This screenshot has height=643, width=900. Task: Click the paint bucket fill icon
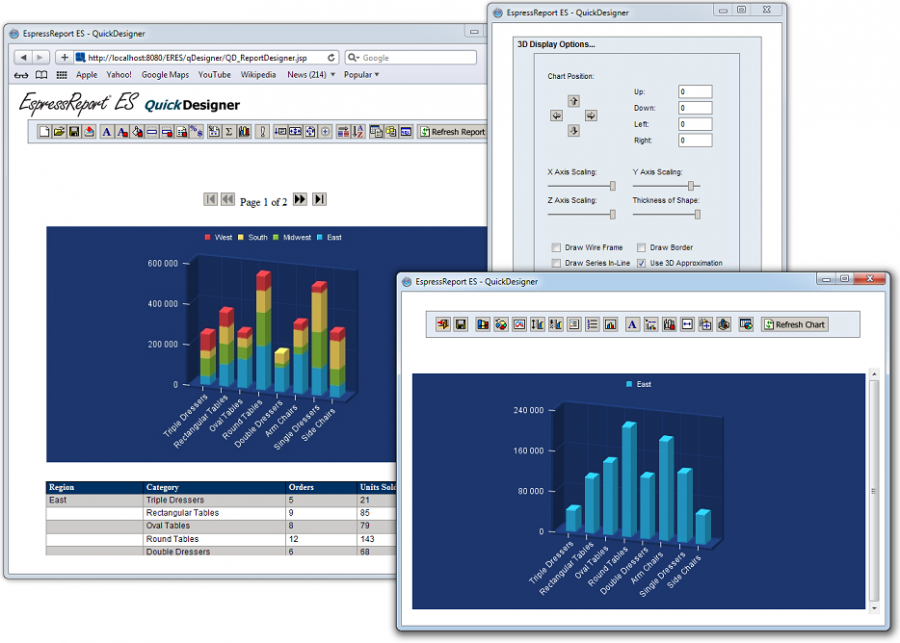137,132
